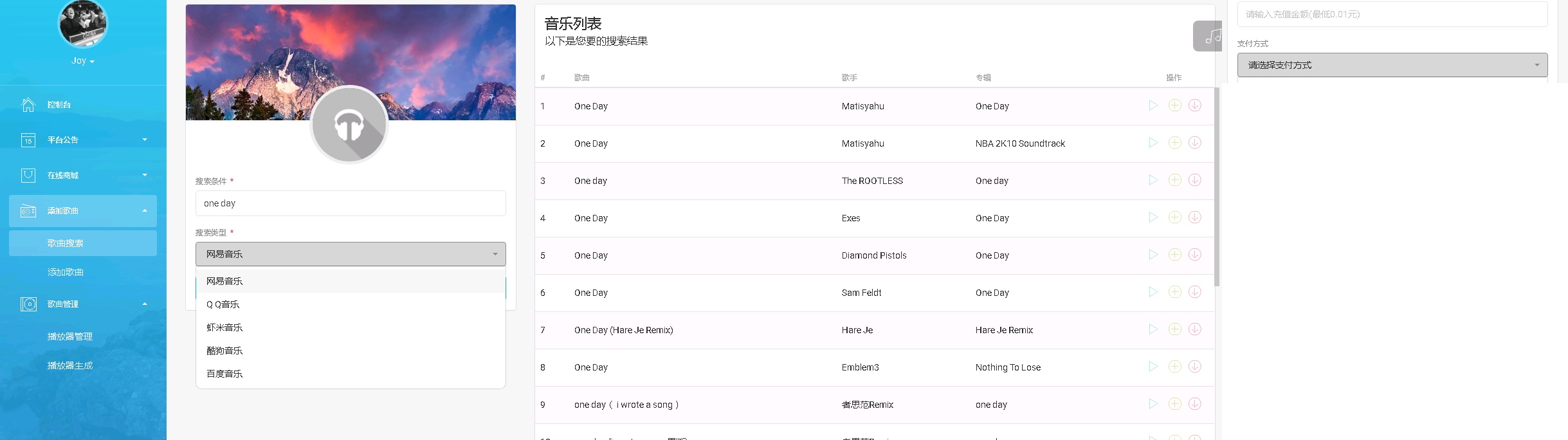The image size is (1568, 440).
Task: Download the One day song by The ROOTLESS
Action: (x=1194, y=180)
